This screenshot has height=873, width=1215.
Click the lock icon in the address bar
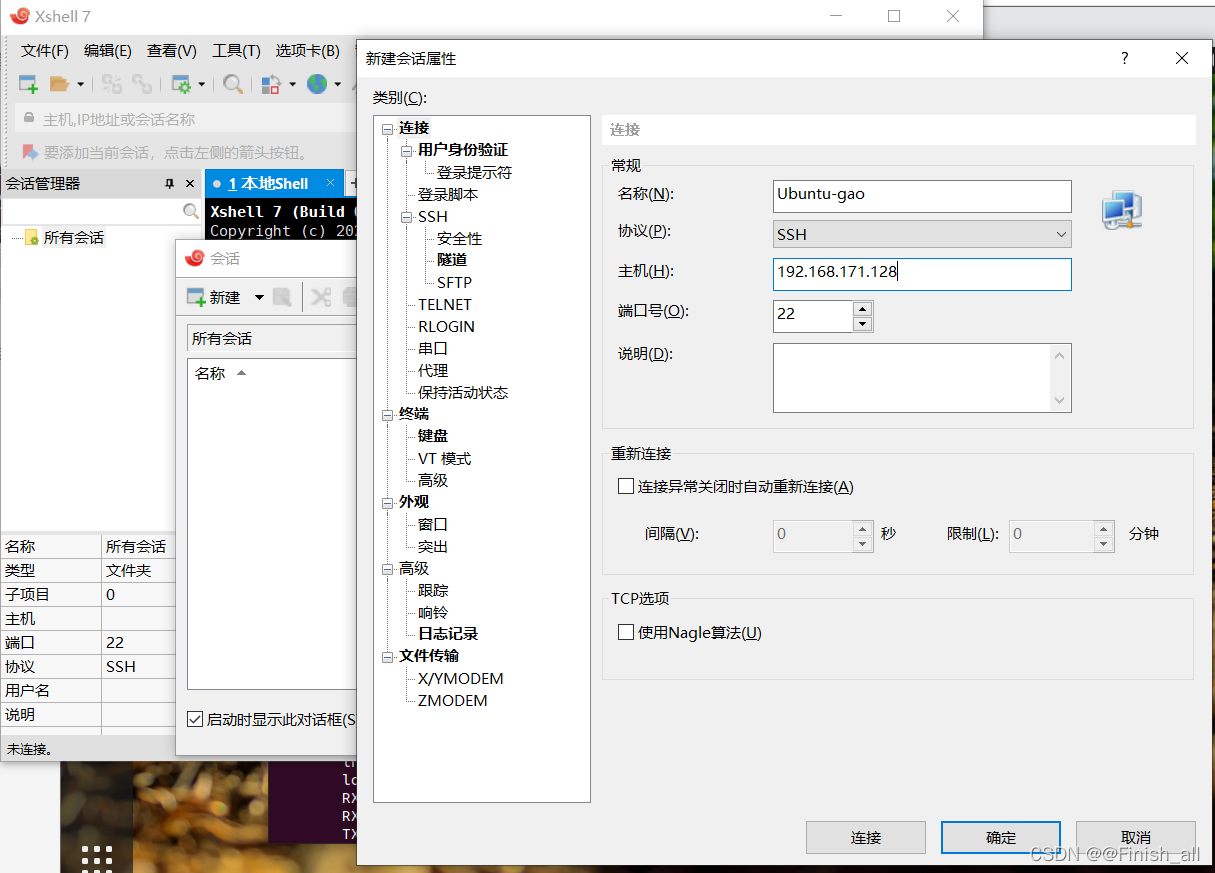[x=28, y=119]
